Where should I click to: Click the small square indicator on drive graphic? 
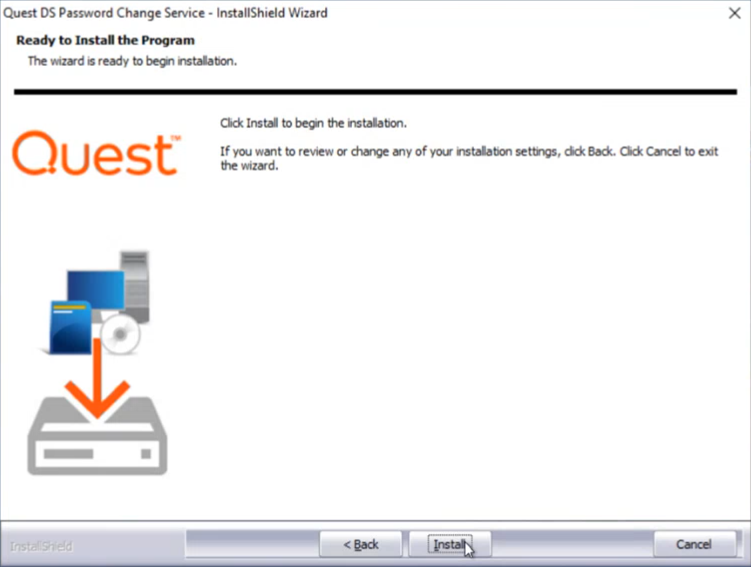(146, 454)
